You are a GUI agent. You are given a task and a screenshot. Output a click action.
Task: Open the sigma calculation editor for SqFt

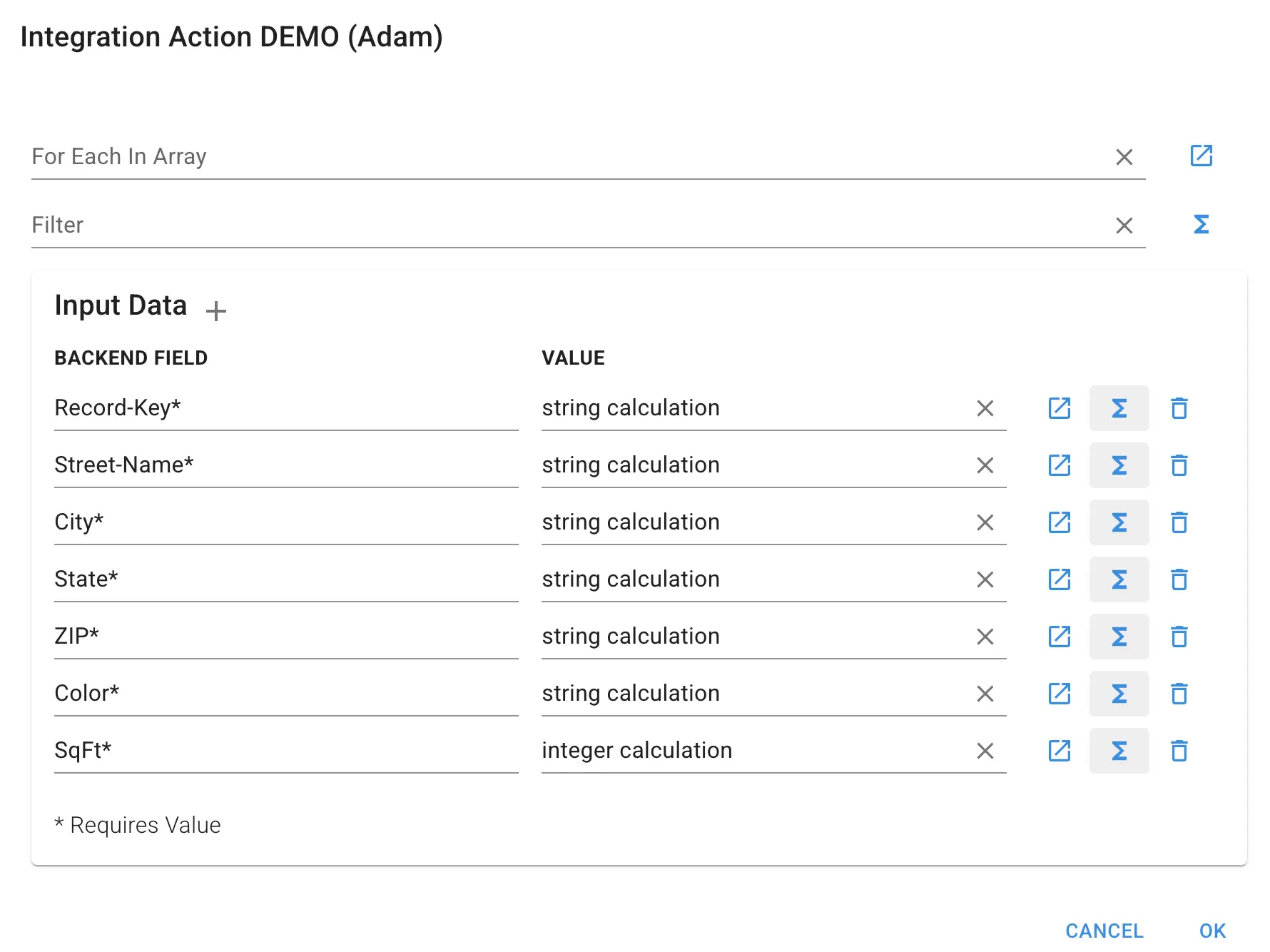(x=1119, y=750)
